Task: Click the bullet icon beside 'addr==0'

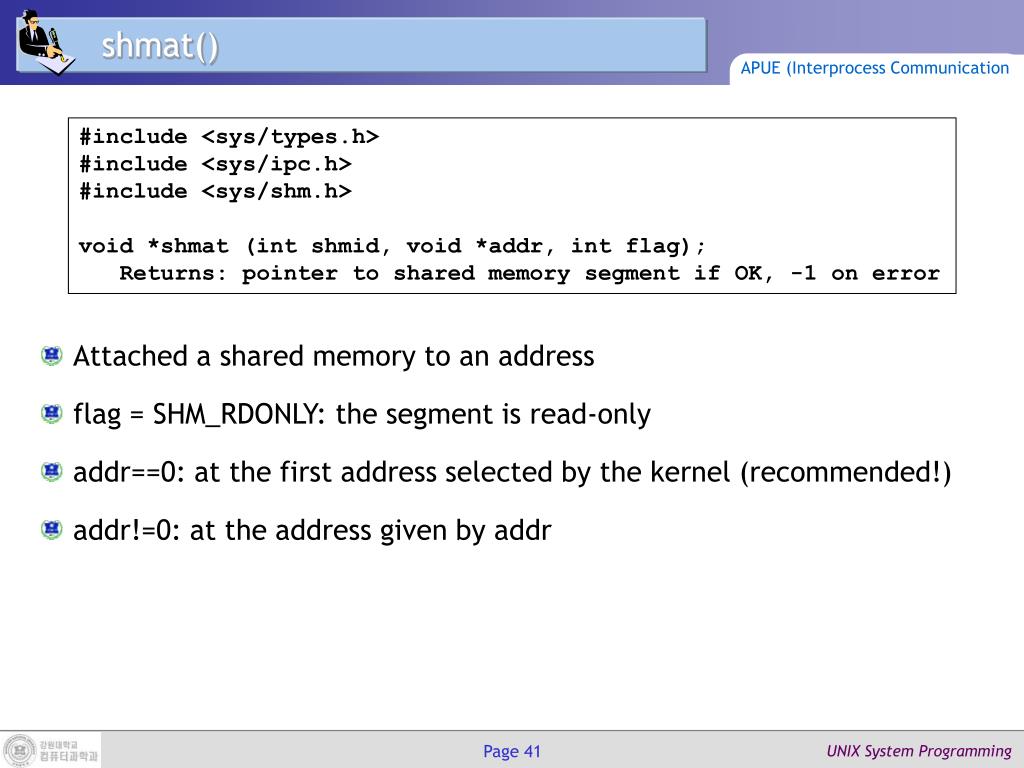Action: (x=52, y=472)
